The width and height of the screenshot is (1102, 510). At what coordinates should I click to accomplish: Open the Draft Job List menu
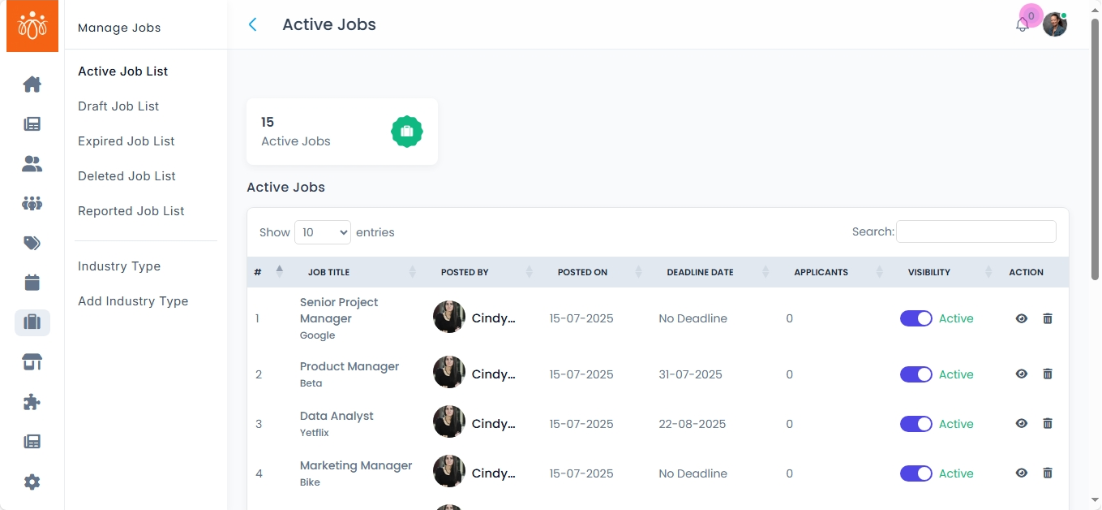click(118, 106)
